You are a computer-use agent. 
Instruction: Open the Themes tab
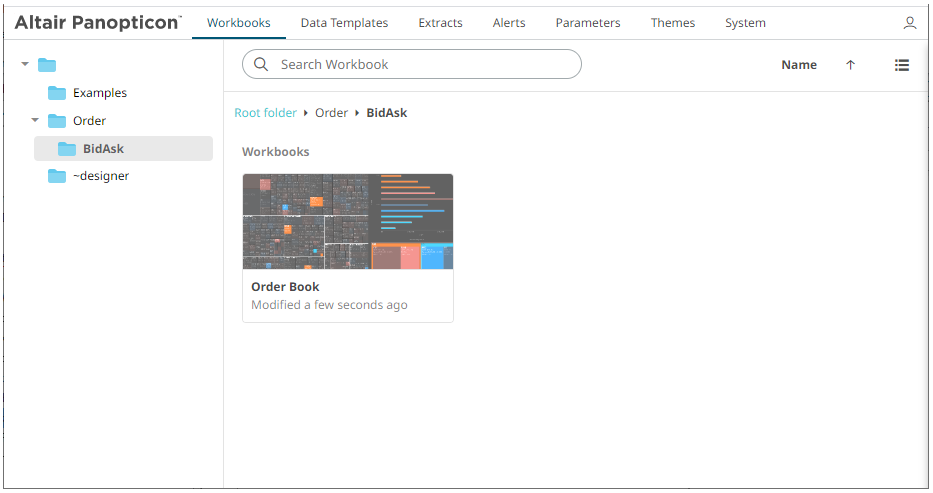coord(672,23)
